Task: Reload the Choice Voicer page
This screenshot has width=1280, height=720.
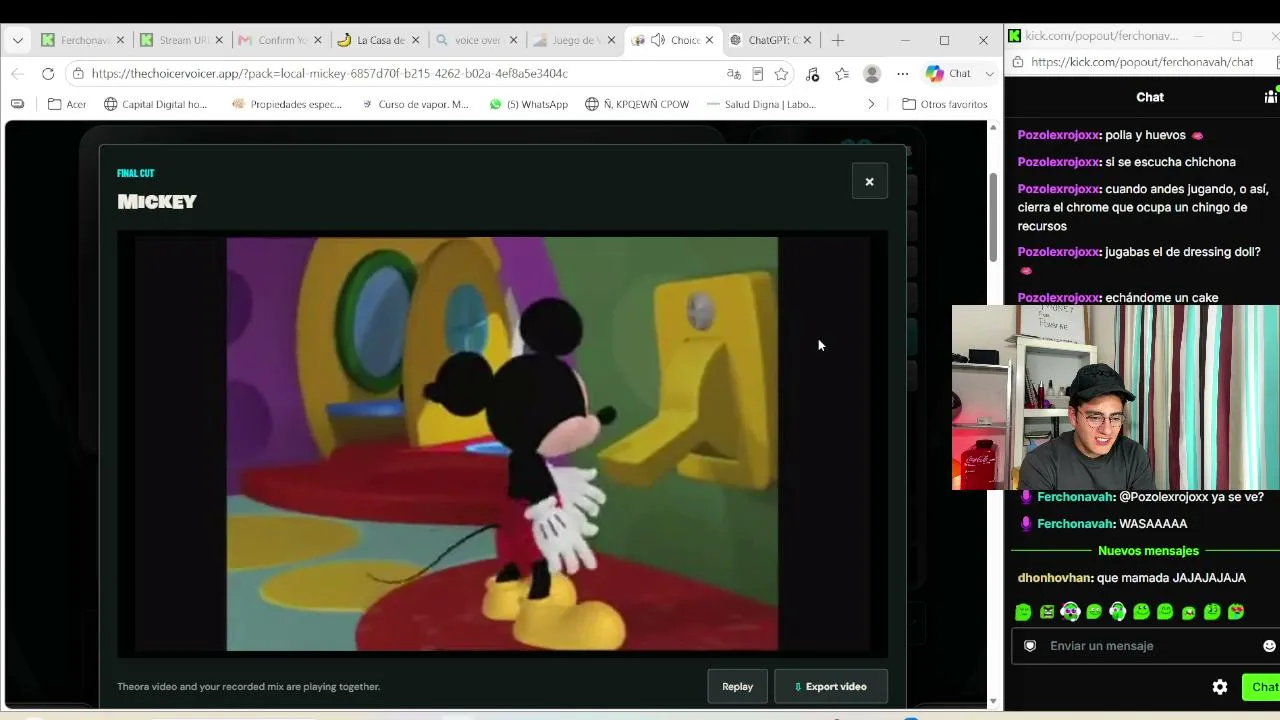Action: (48, 73)
